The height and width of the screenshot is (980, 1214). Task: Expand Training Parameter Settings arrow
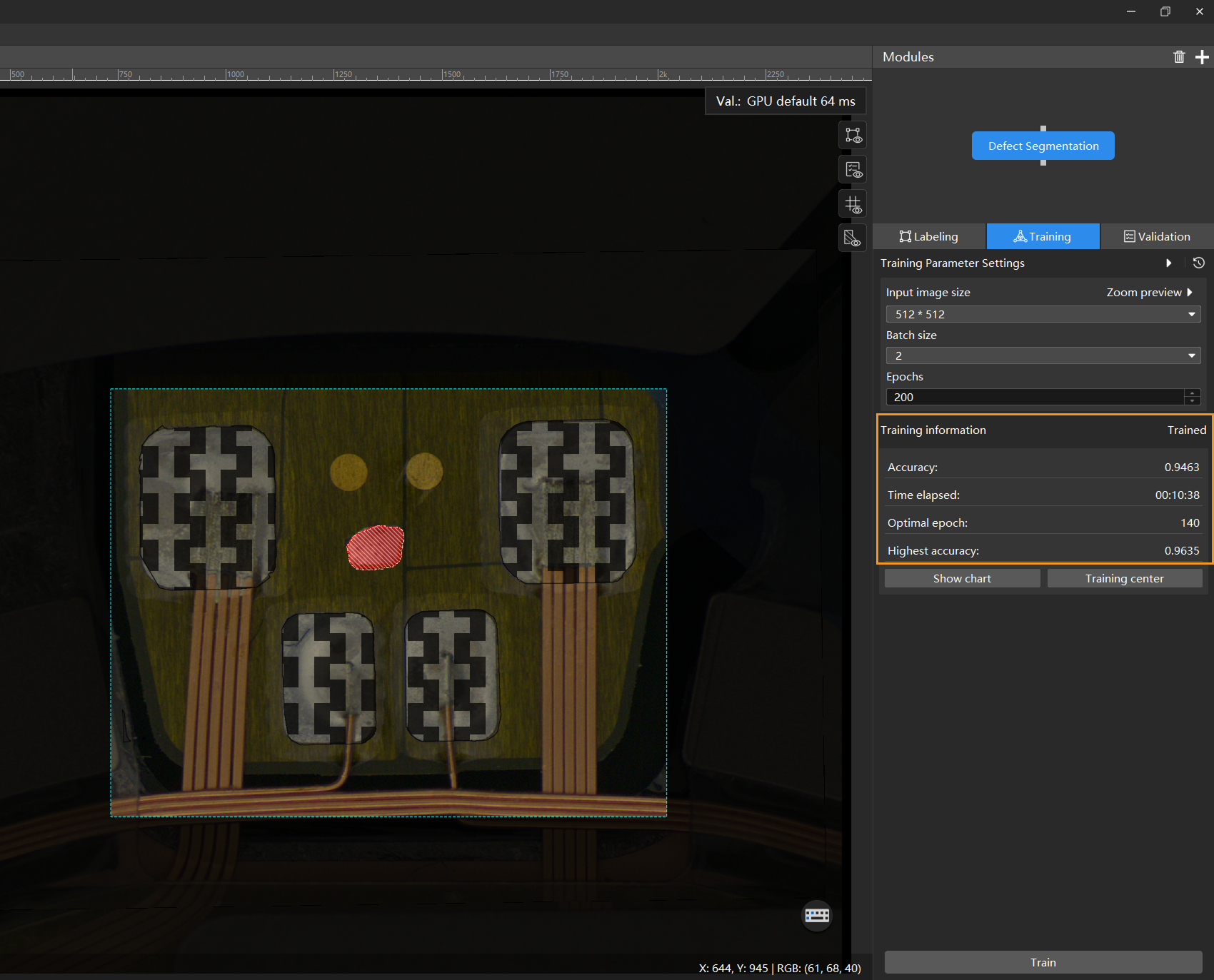point(1169,263)
